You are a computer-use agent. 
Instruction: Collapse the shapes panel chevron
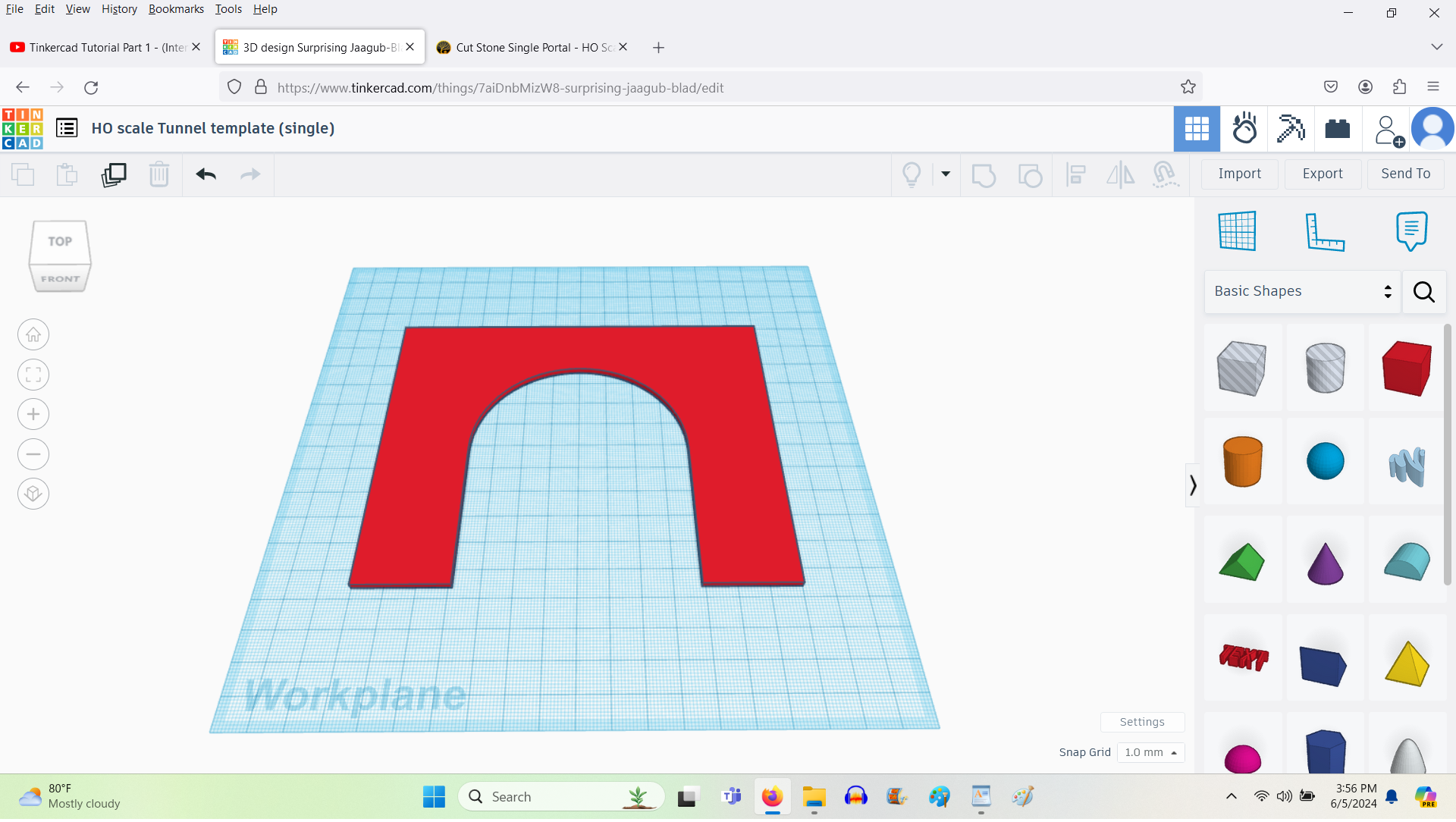coord(1192,485)
